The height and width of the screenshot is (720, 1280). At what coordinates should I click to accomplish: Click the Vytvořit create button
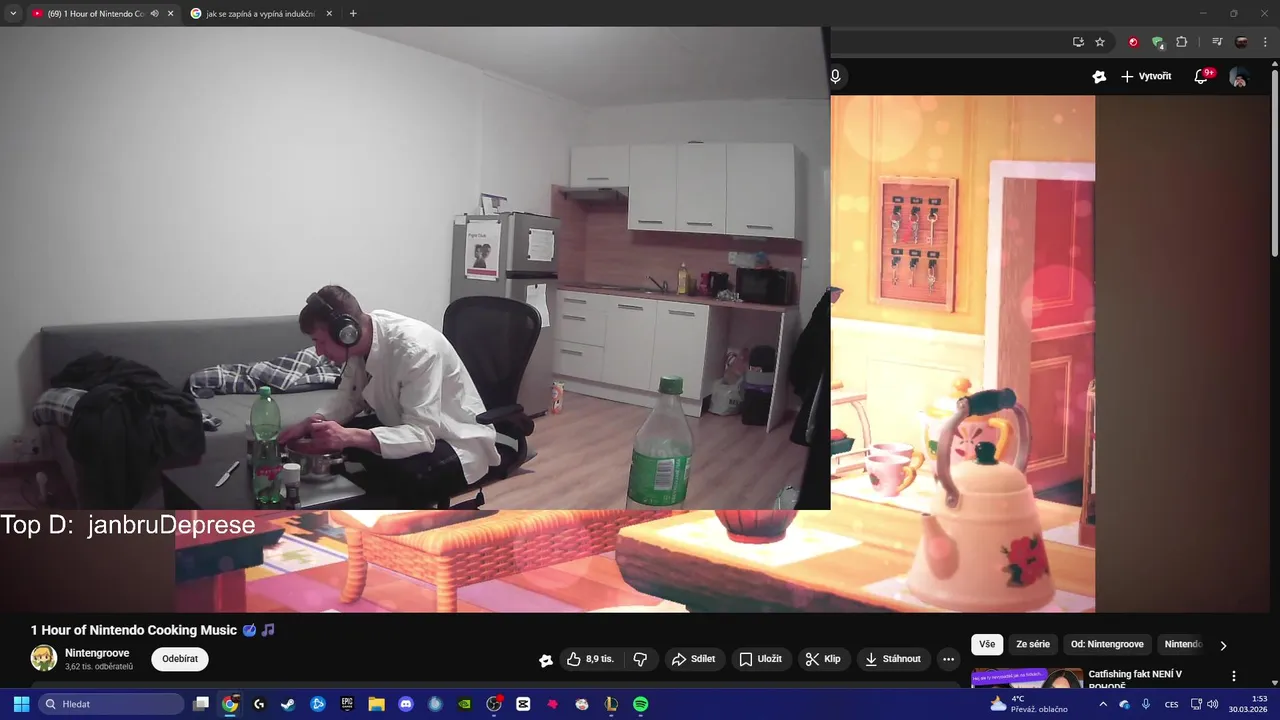(x=1146, y=76)
